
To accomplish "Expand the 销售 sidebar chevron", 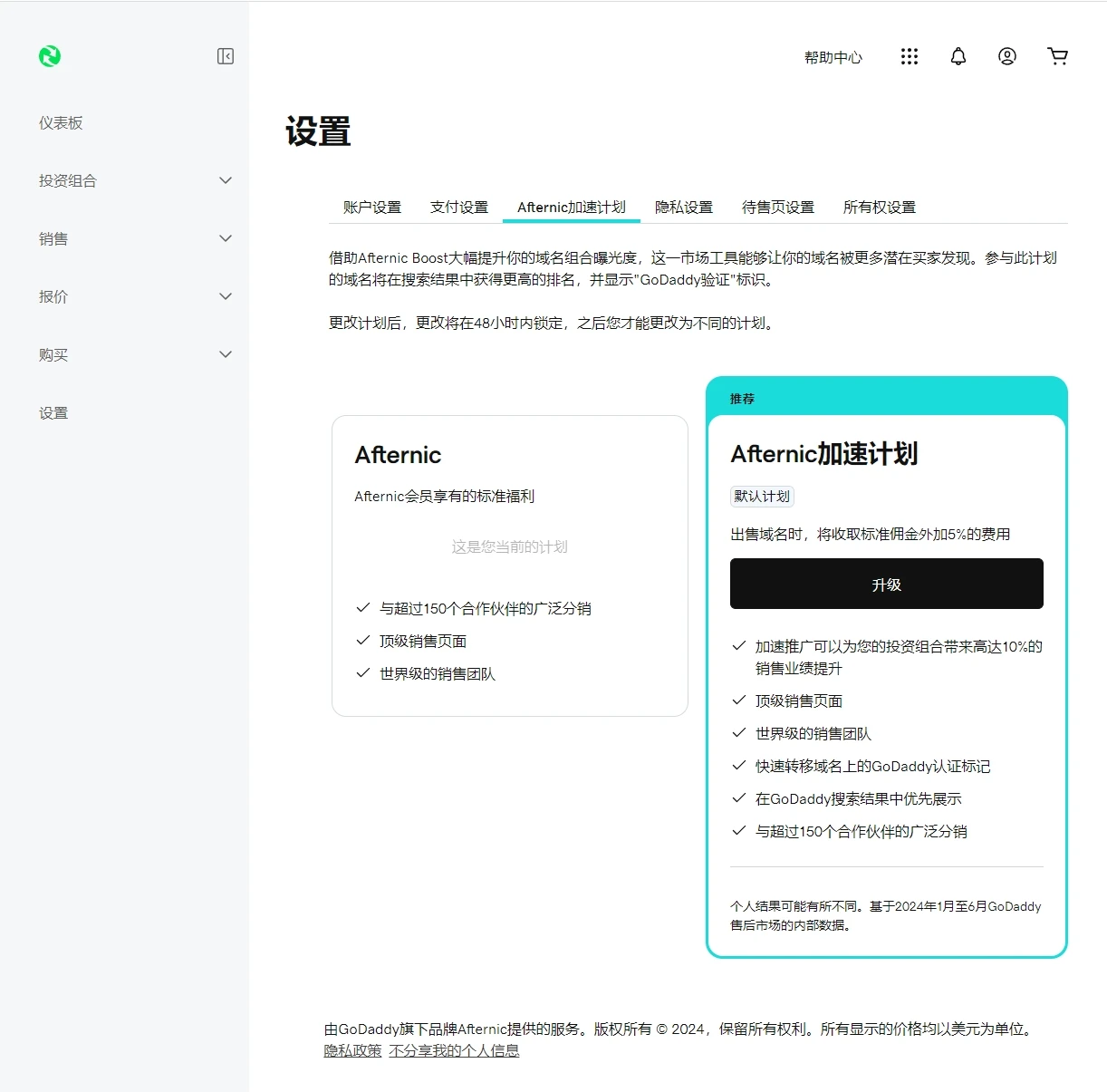I will [x=226, y=238].
